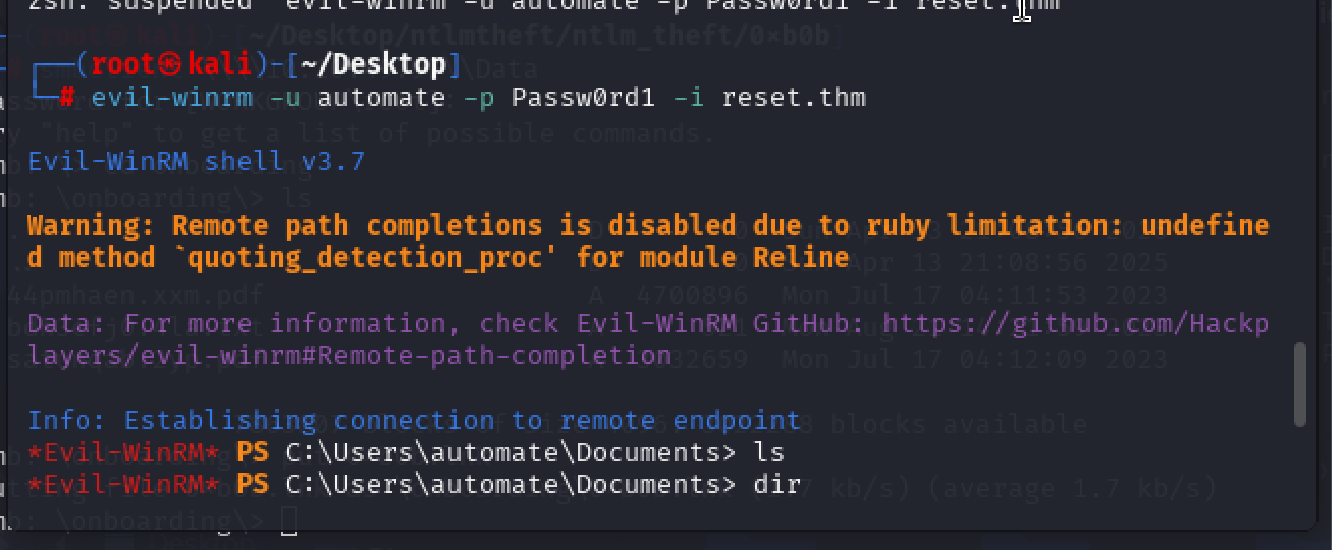
Task: Click the layers/evil-winrm#Remote-path-completion link text
Action: tap(349, 355)
